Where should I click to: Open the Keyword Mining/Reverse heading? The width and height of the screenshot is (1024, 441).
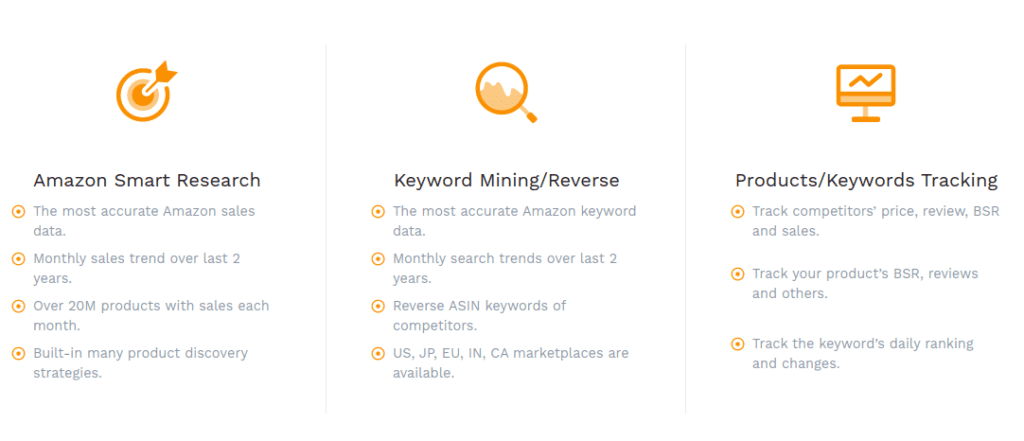(x=506, y=180)
